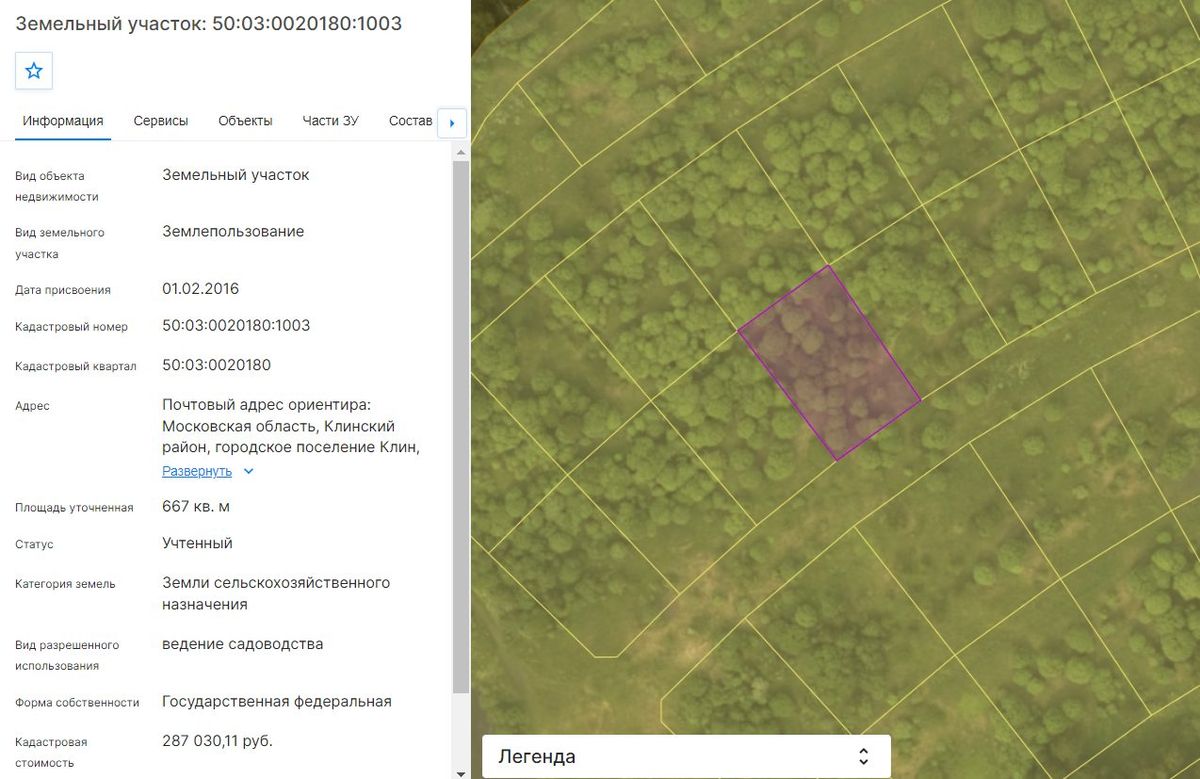Click label Вид разрешенного использования
Screen dimensions: 1200x779
coord(67,655)
